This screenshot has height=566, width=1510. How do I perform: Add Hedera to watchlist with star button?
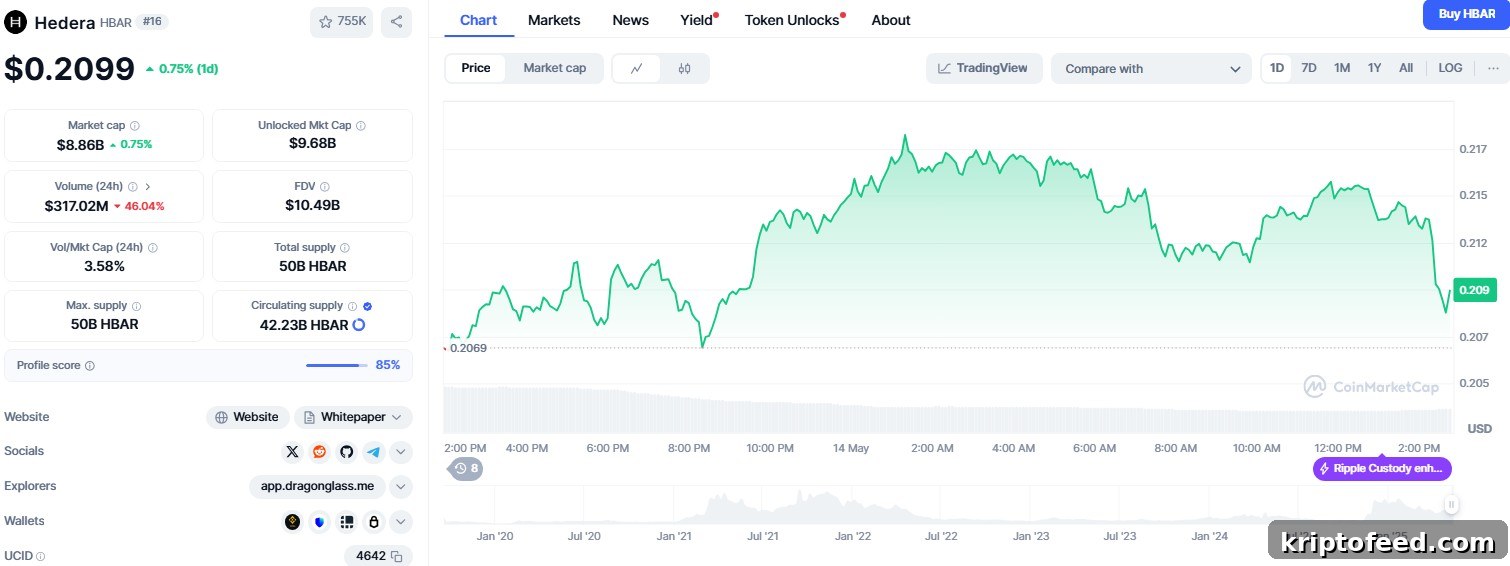click(341, 22)
